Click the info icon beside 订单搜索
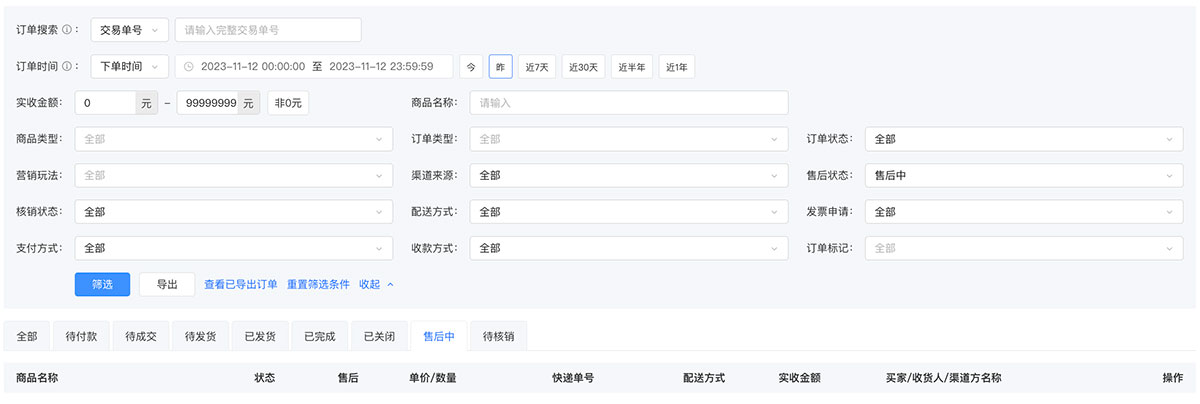1200x404 pixels. 66,30
